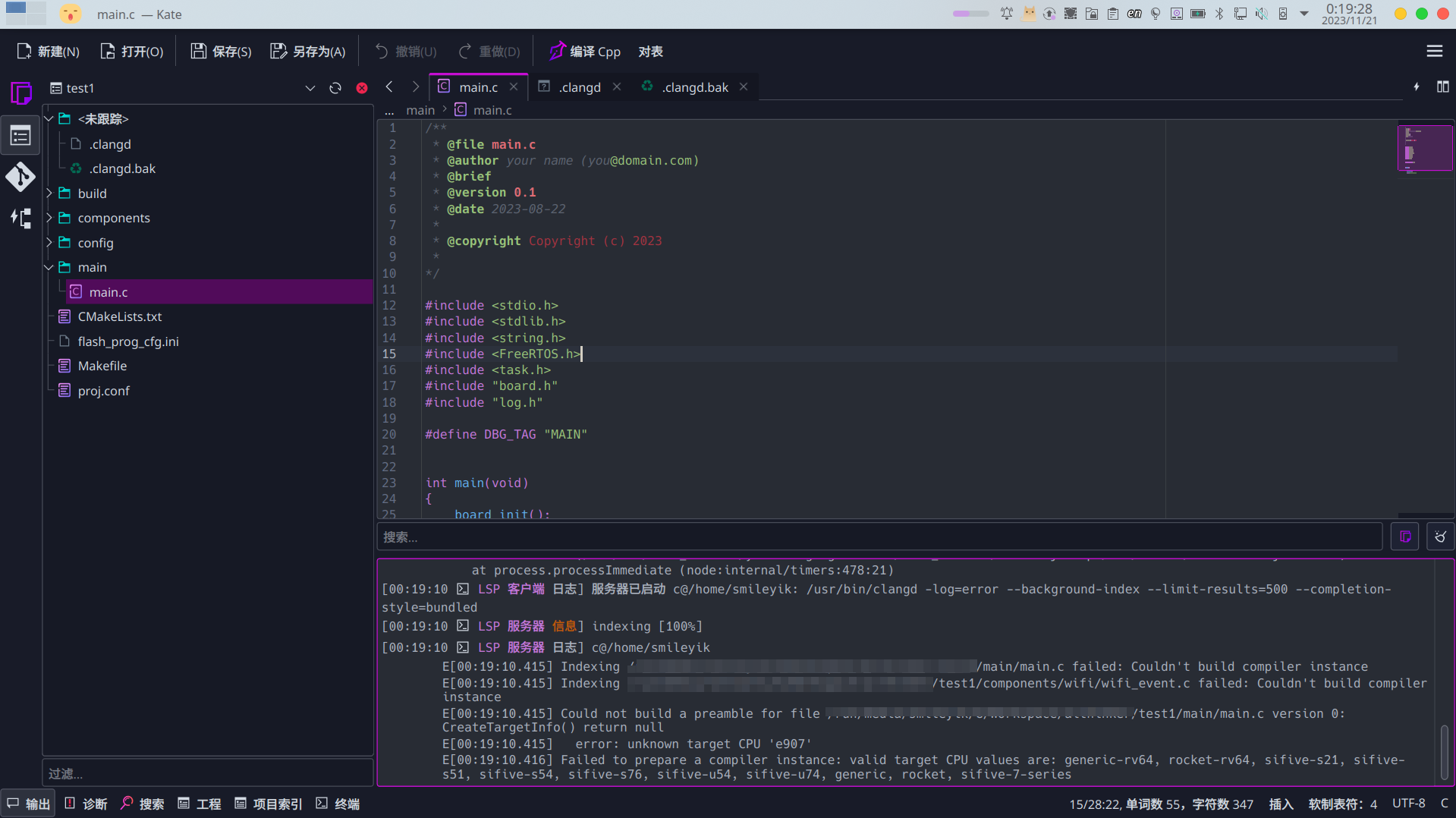Image resolution: width=1456 pixels, height=818 pixels.
Task: Click the Undo (撤销) button
Action: coord(406,52)
